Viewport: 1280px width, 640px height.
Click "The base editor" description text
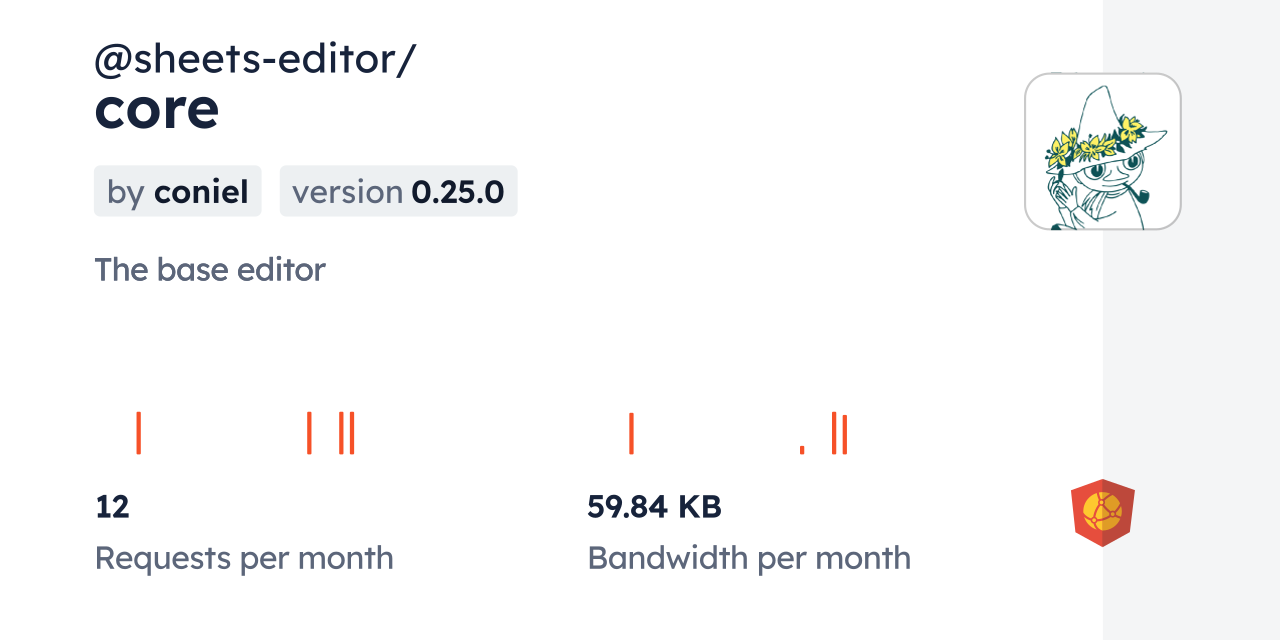pos(210,270)
